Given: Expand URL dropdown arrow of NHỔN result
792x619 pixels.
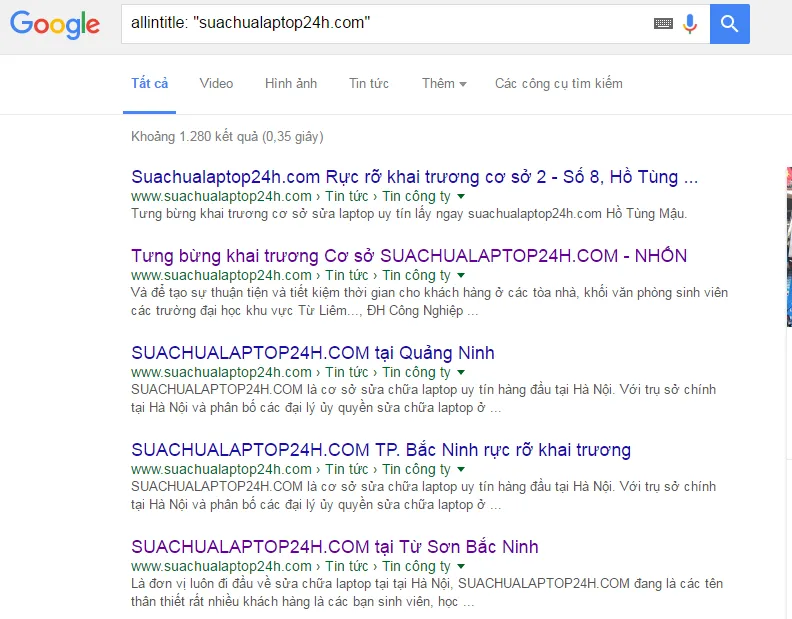Looking at the screenshot, I should (x=461, y=275).
